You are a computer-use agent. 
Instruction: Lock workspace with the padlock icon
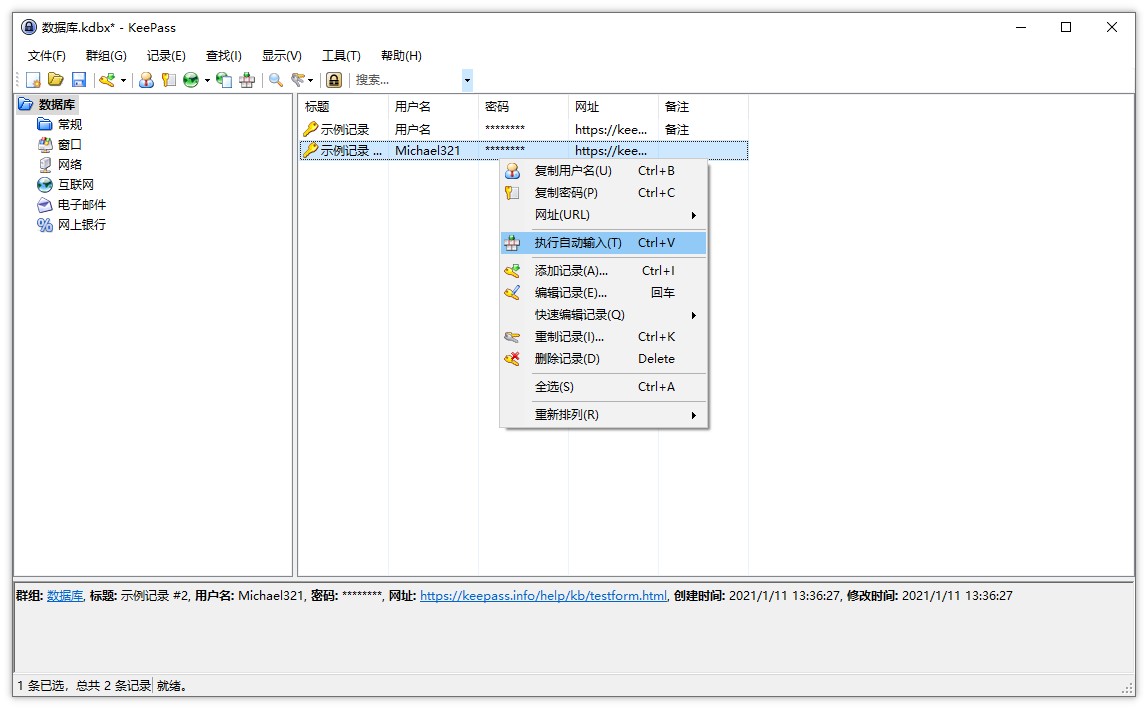pyautogui.click(x=334, y=80)
